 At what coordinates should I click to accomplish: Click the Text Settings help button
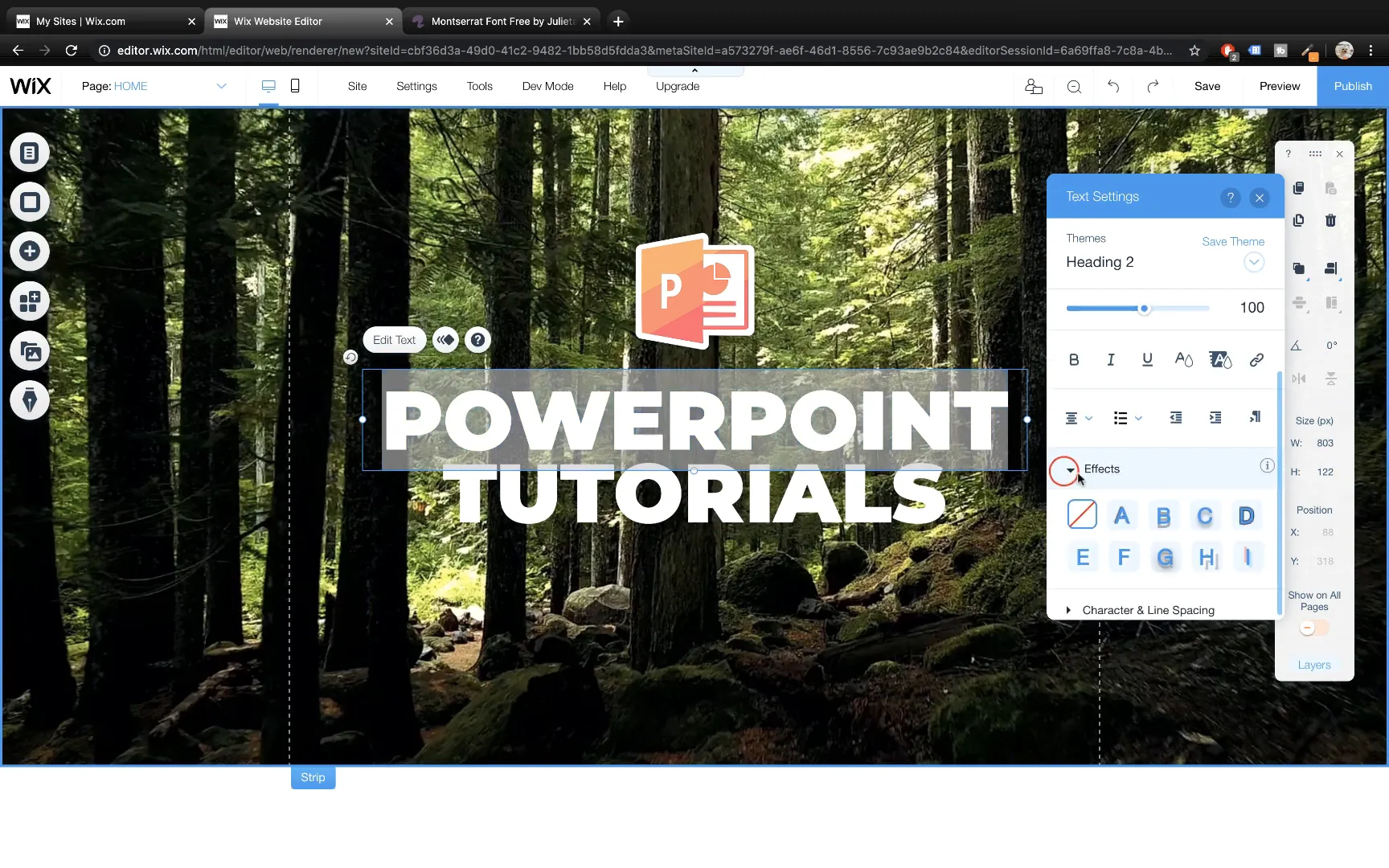(1230, 198)
